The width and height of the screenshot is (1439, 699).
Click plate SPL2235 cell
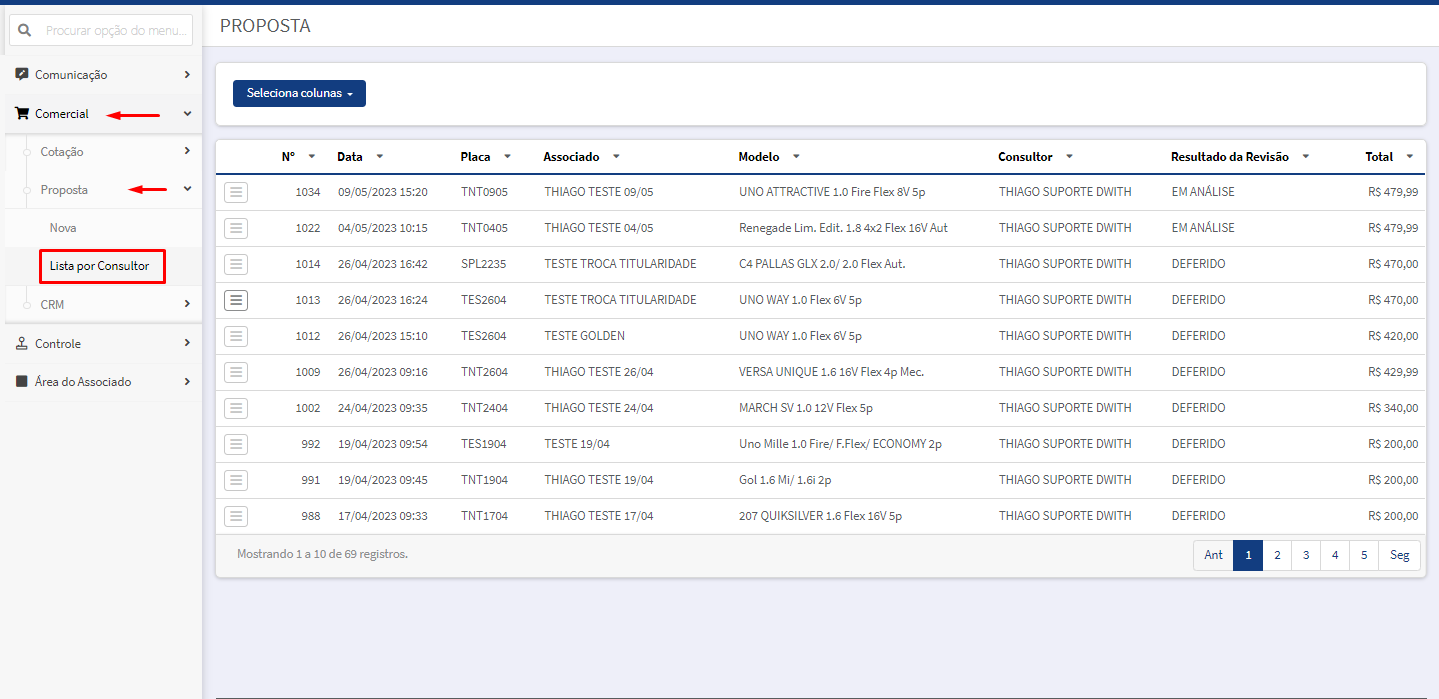tap(484, 264)
